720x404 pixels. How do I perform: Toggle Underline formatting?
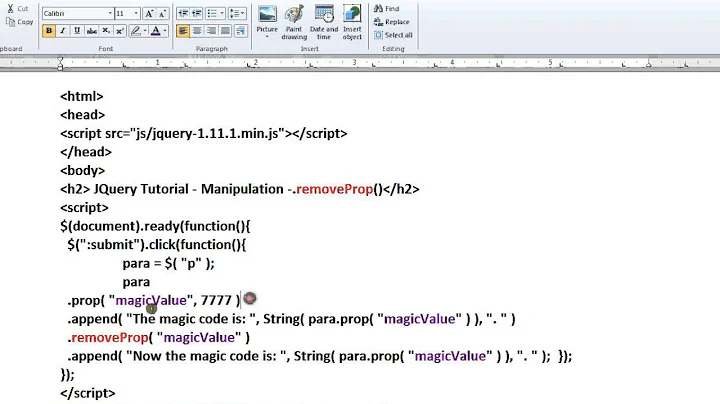point(77,31)
